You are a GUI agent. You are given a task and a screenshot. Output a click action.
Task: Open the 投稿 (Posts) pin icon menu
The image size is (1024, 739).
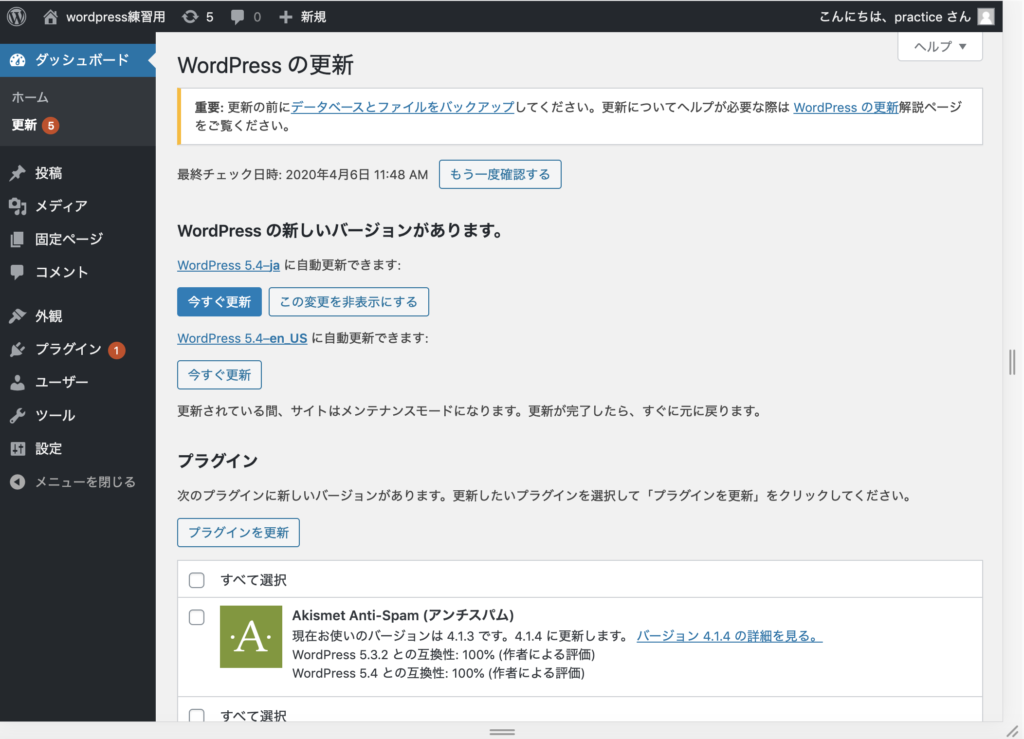click(17, 173)
